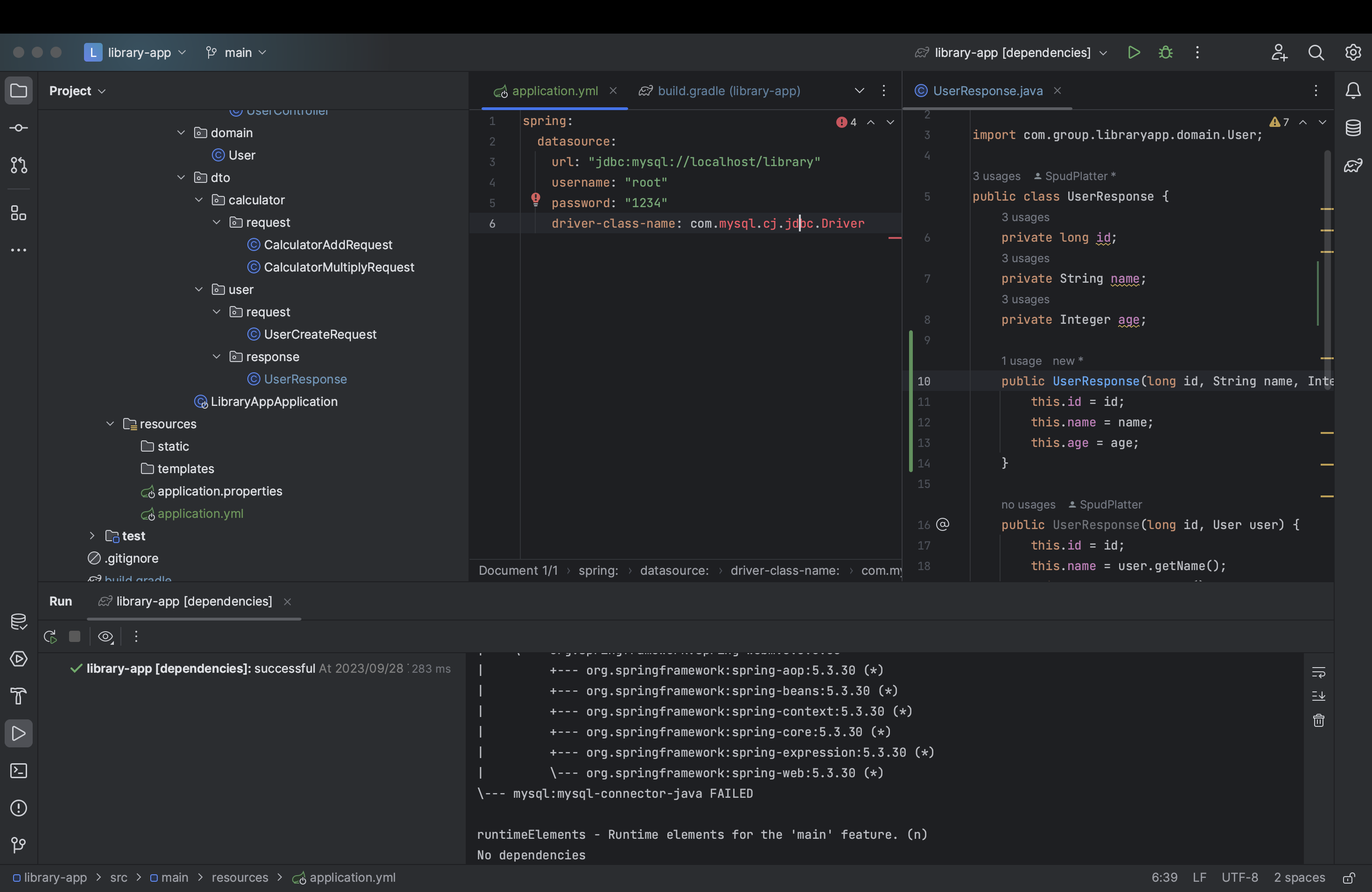1372x892 pixels.
Task: Collapse the response folder
Action: tap(217, 357)
